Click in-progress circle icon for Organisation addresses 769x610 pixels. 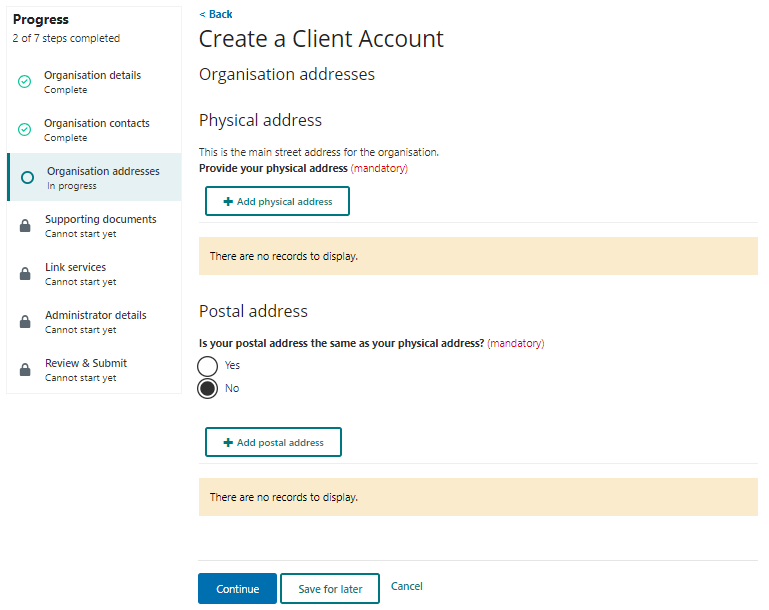click(x=28, y=178)
